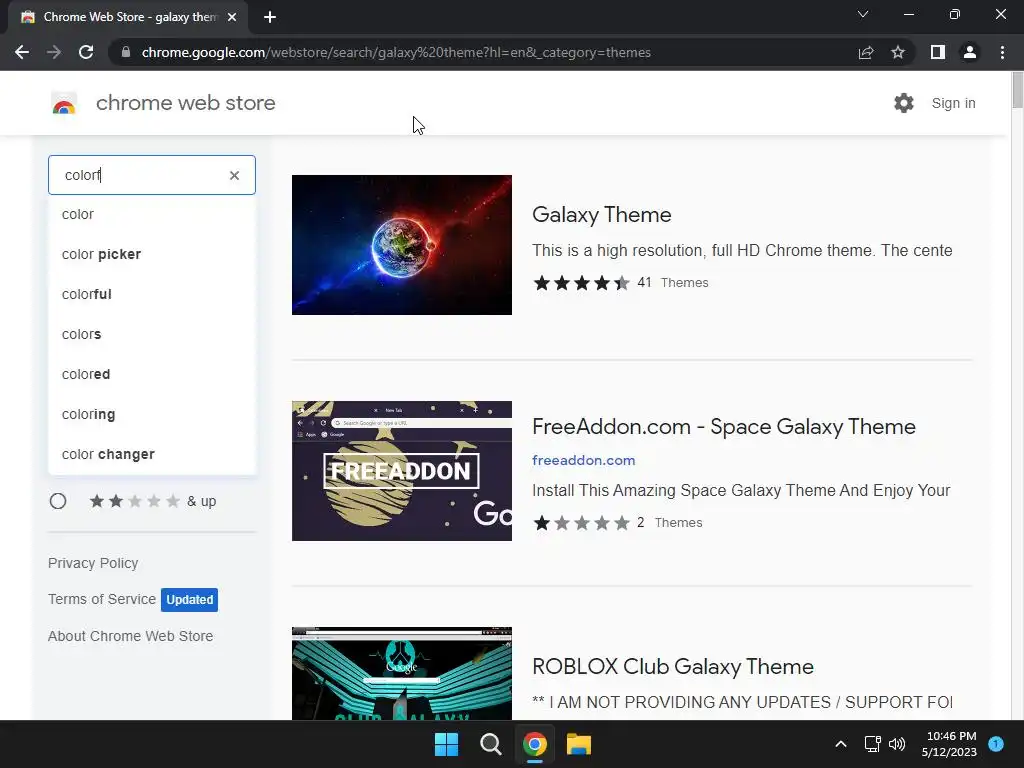Click the Chrome icon in the taskbar
The image size is (1024, 768).
[534, 744]
